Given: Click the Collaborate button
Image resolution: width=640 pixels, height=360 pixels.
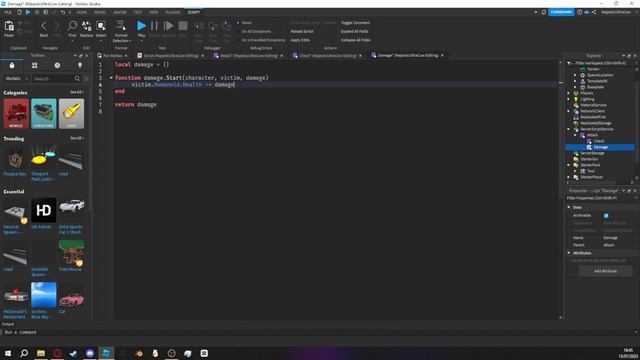Looking at the screenshot, I should tap(561, 12).
